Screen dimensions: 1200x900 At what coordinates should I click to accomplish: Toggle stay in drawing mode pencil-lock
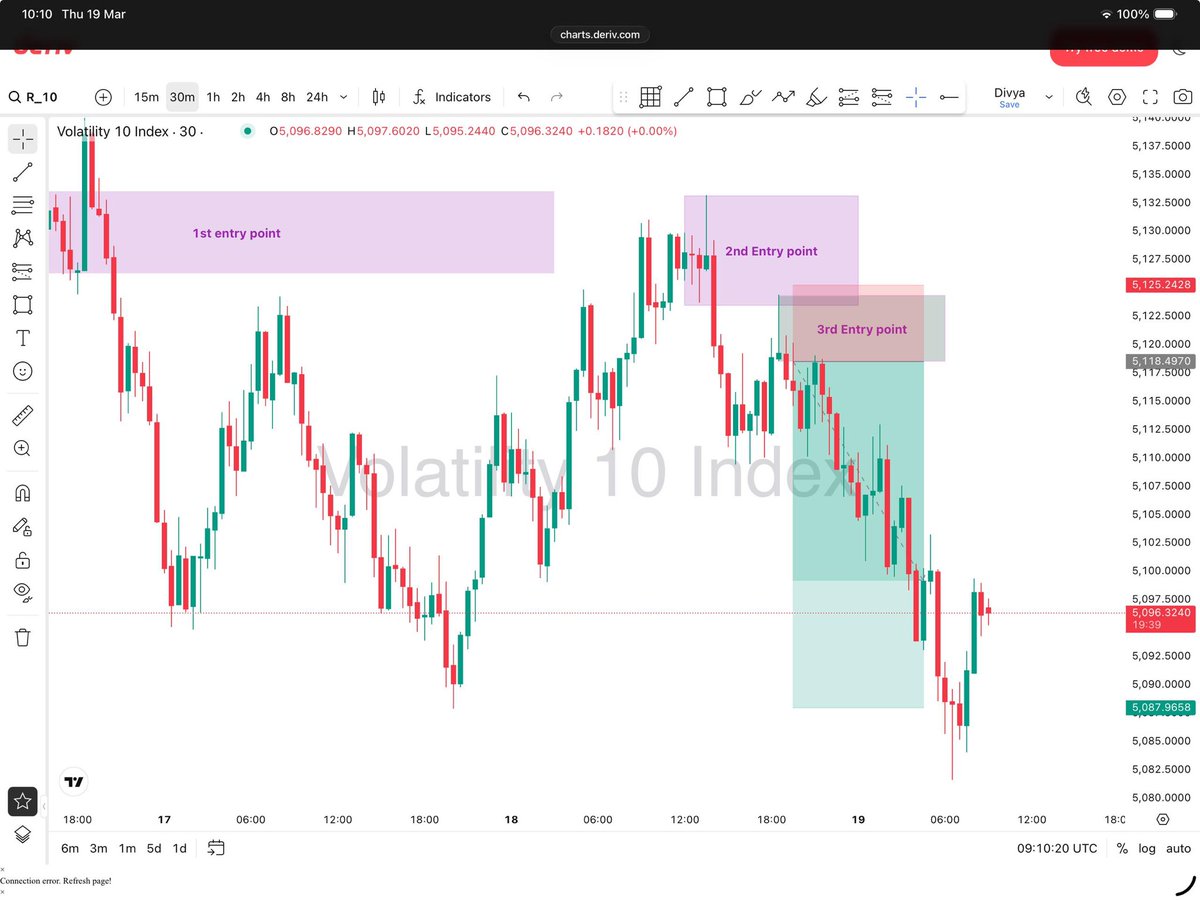[22, 526]
